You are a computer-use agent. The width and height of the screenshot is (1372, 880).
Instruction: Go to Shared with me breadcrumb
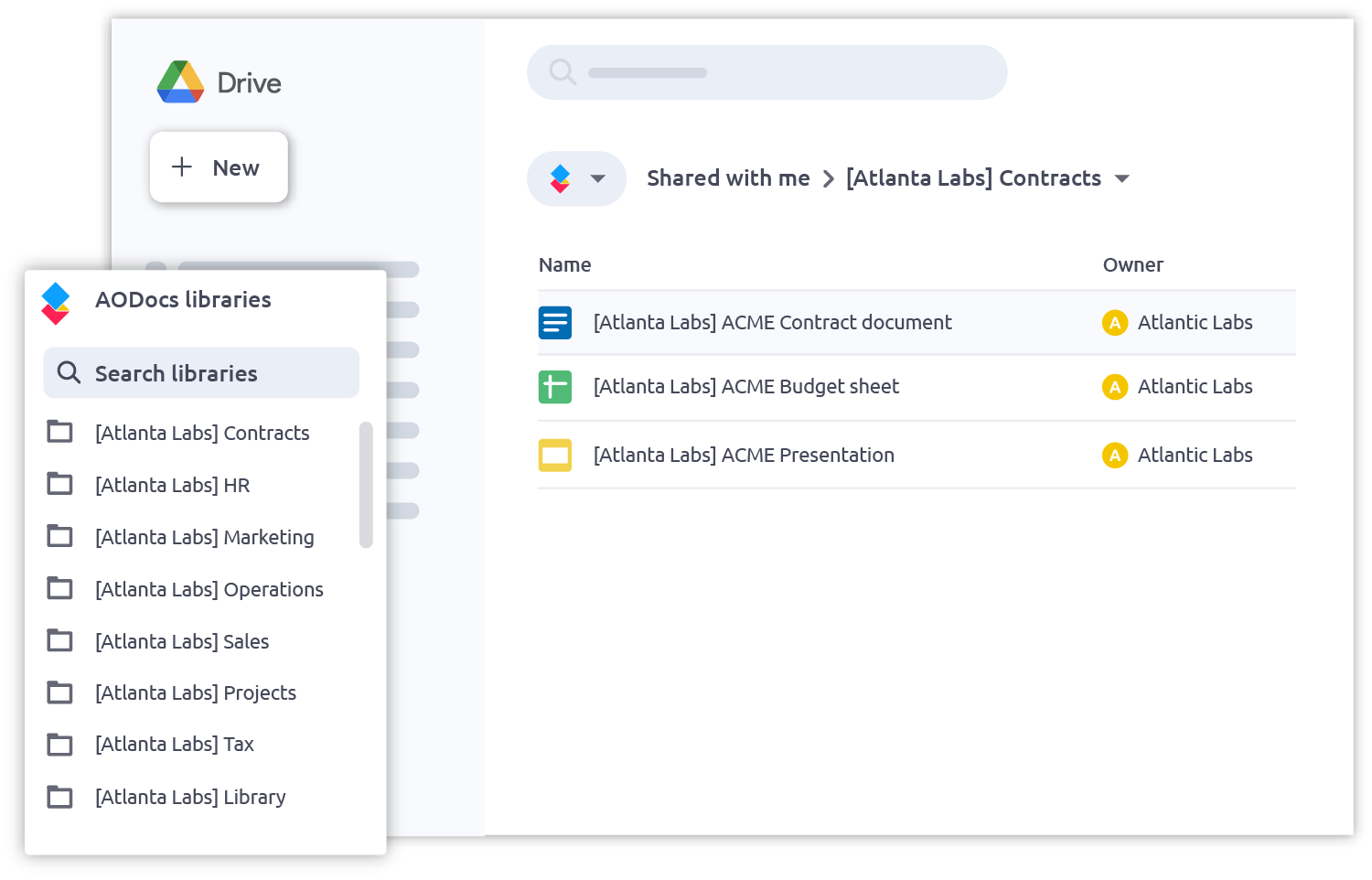(728, 178)
